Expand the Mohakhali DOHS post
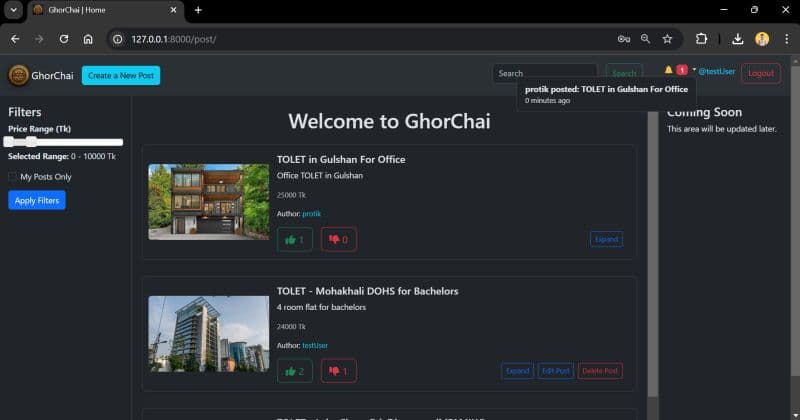Viewport: 800px width, 420px height. click(x=517, y=371)
